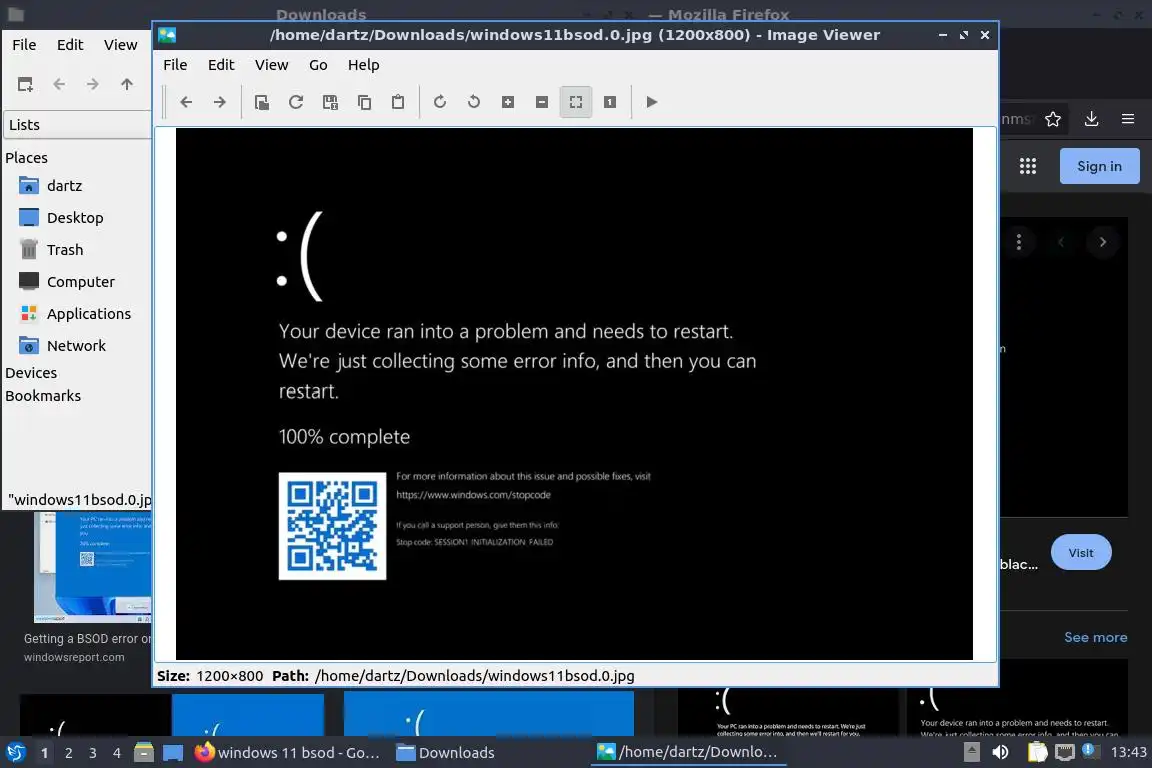Show image at original size
This screenshot has width=1152, height=768.
coord(610,102)
